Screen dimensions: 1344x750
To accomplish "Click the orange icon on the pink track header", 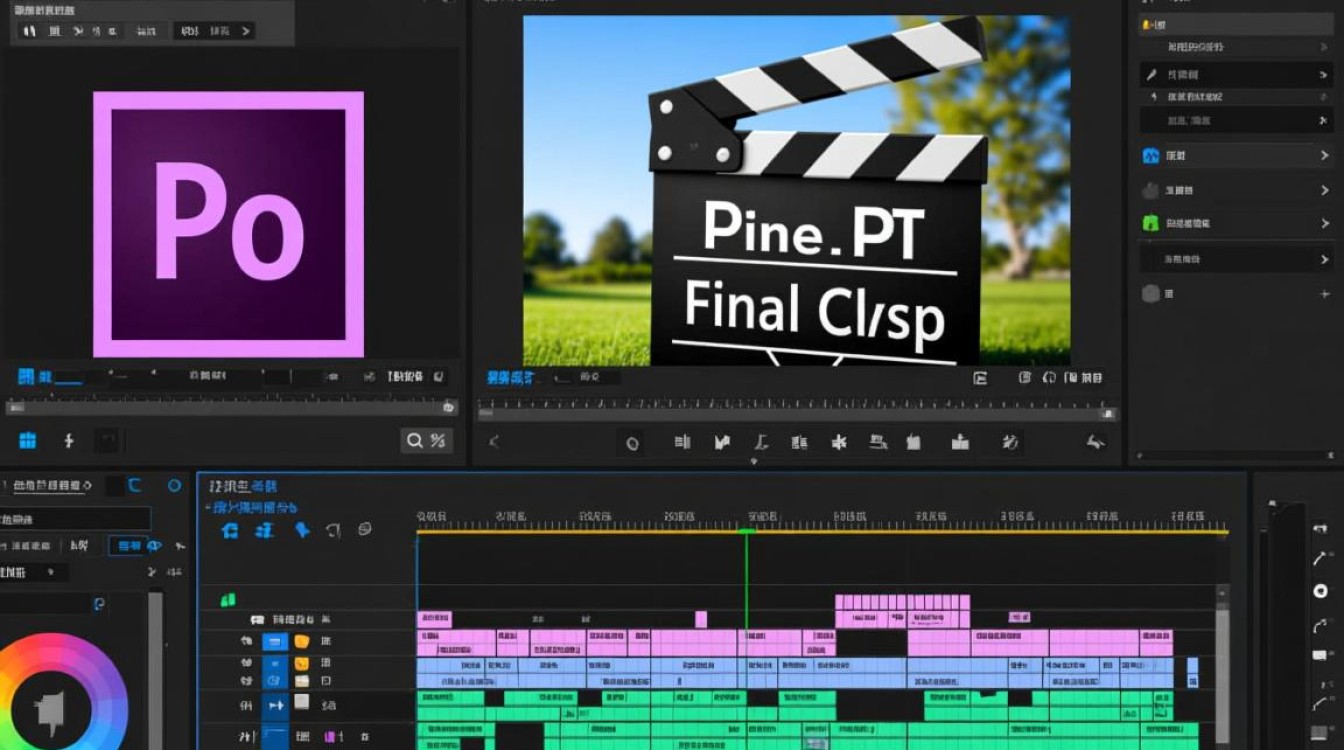I will [x=301, y=641].
